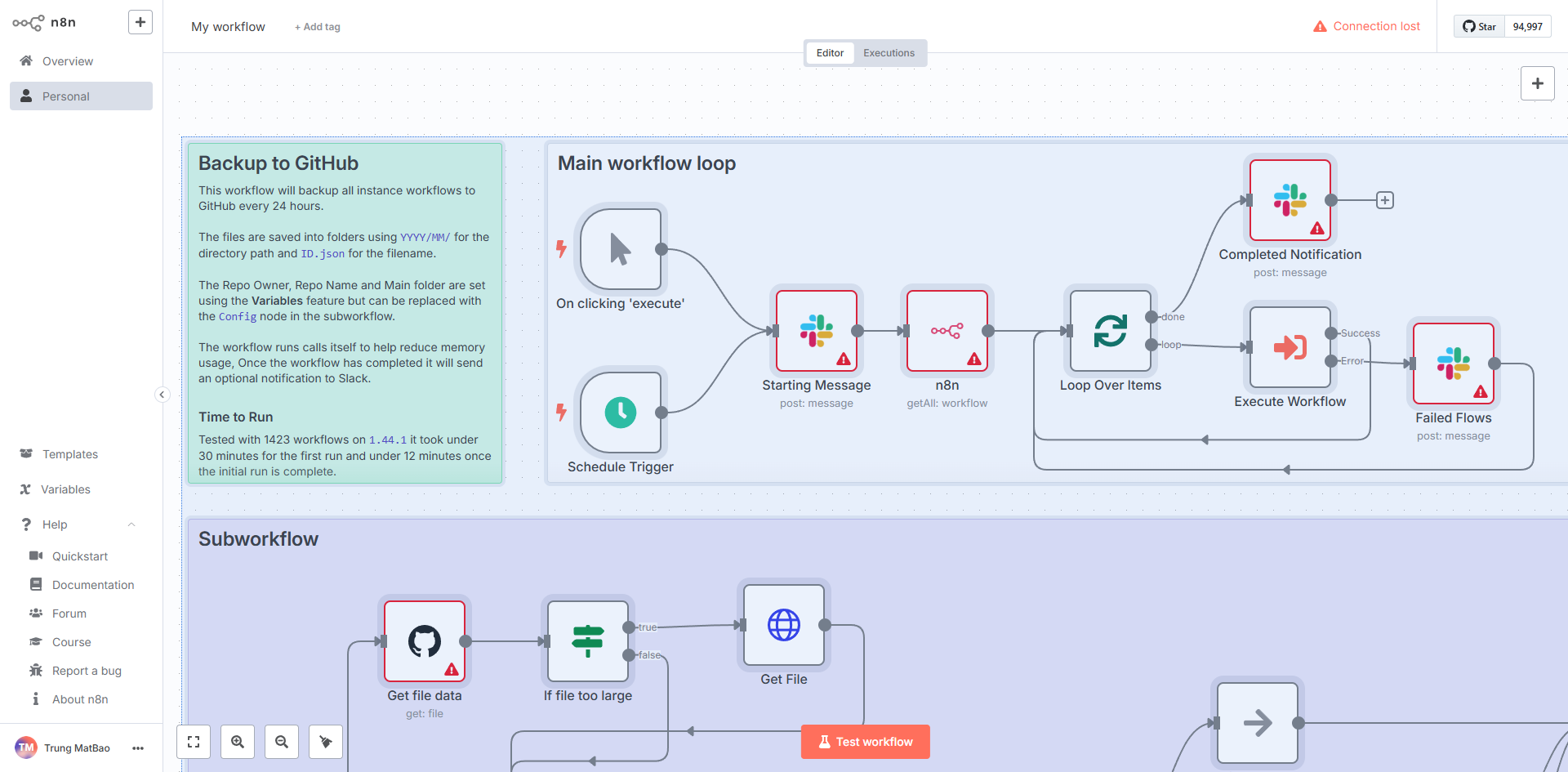The width and height of the screenshot is (1568, 772).
Task: Click Add tag next to workflow name
Action: coord(318,27)
